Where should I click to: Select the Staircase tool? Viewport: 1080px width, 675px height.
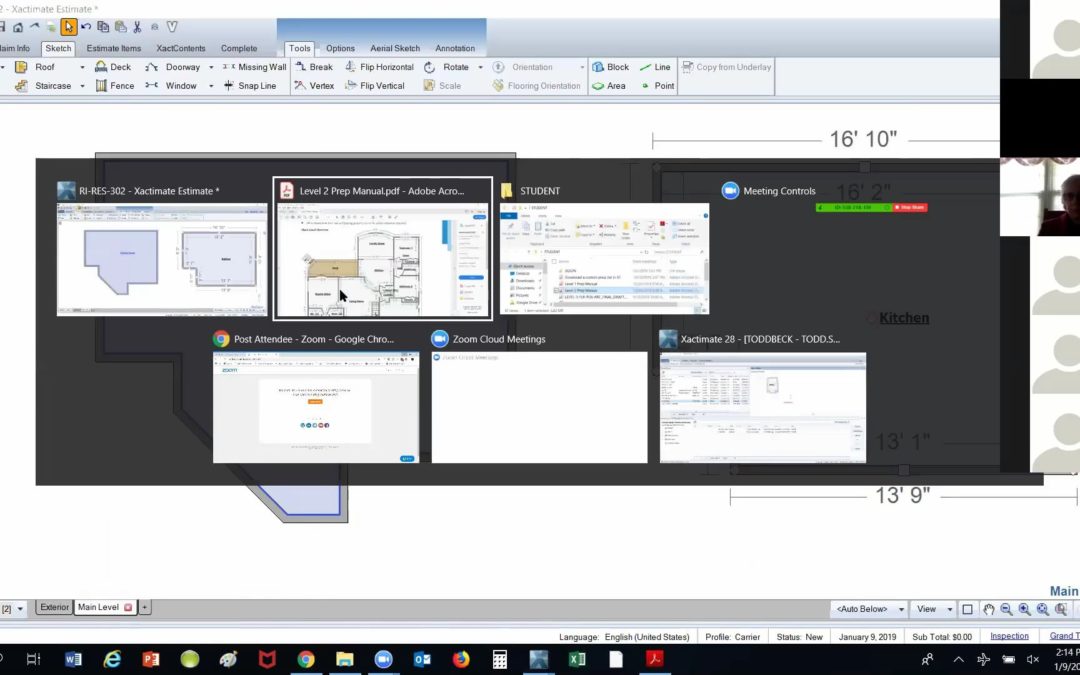tap(44, 85)
